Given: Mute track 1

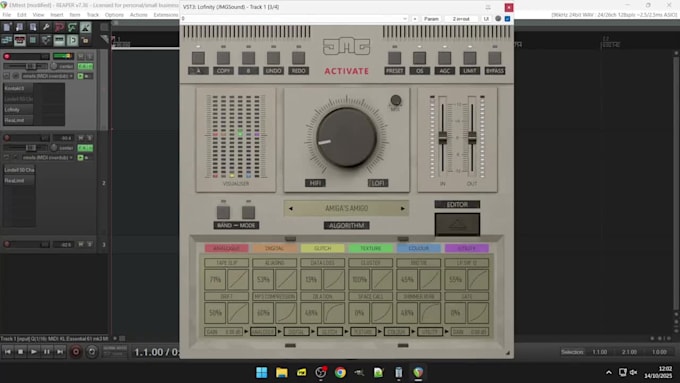Looking at the screenshot, I should click(81, 56).
